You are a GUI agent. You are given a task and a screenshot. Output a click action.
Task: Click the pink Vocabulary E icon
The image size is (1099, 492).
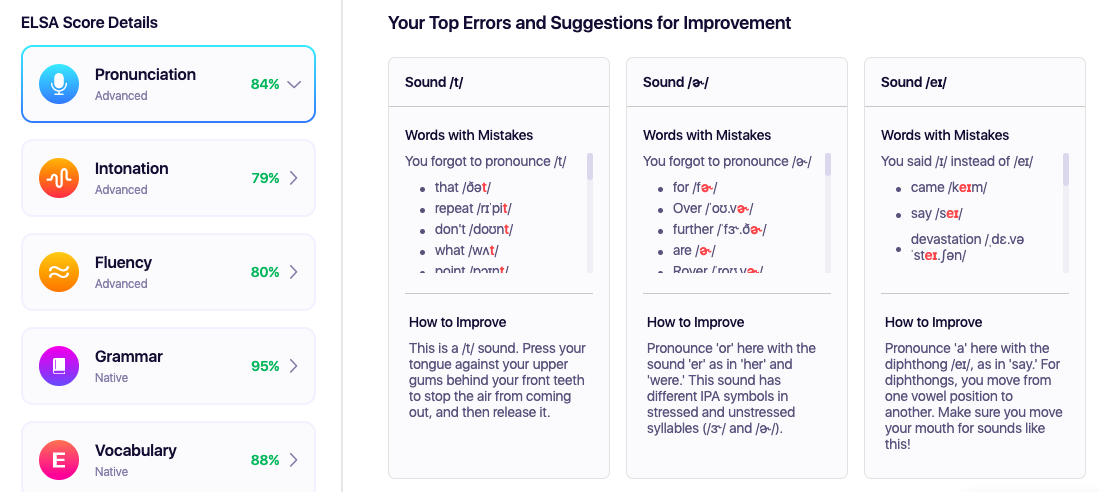[x=59, y=460]
